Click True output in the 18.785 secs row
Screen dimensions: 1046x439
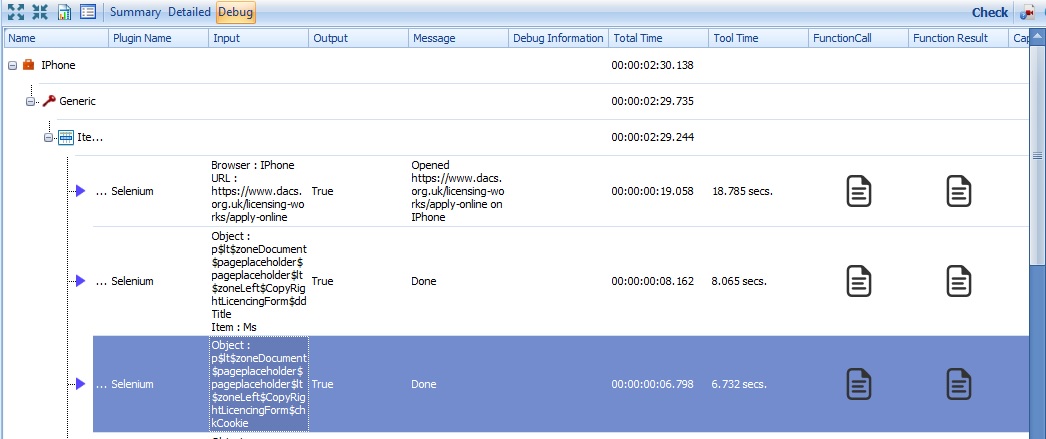[x=322, y=191]
